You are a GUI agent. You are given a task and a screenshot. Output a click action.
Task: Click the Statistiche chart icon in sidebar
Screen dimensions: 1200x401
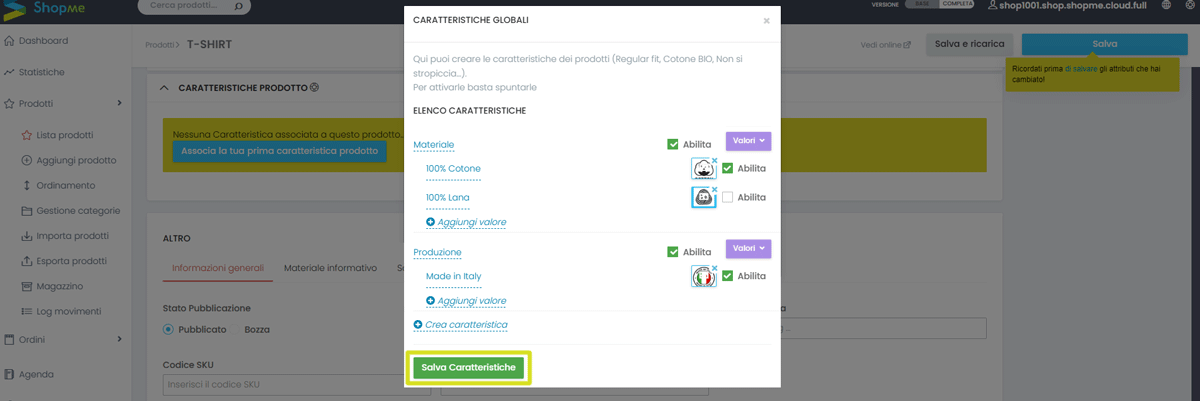pyautogui.click(x=9, y=72)
